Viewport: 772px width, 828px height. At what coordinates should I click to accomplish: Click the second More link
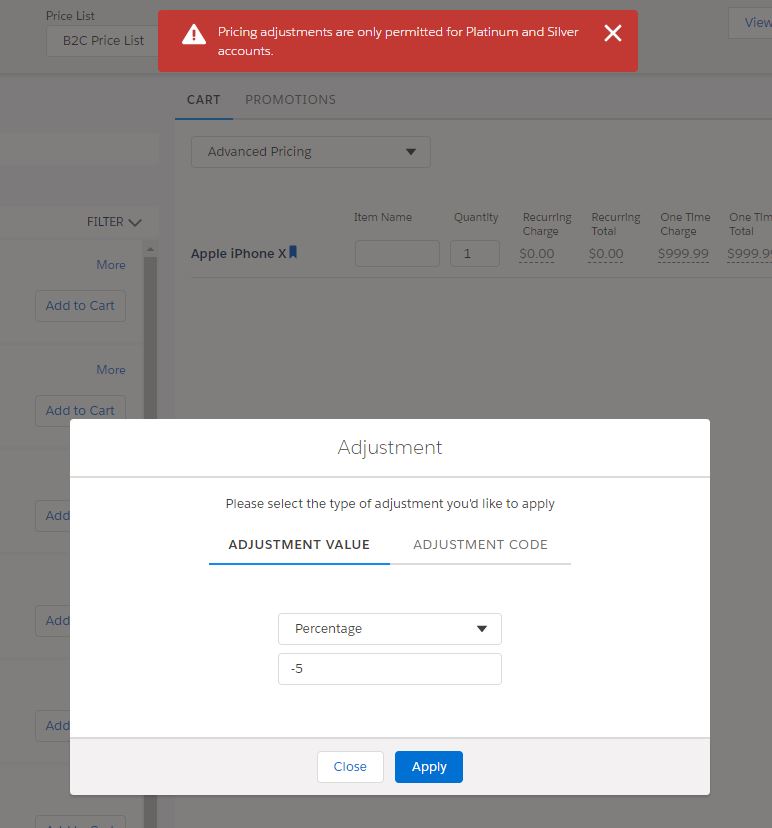click(111, 370)
